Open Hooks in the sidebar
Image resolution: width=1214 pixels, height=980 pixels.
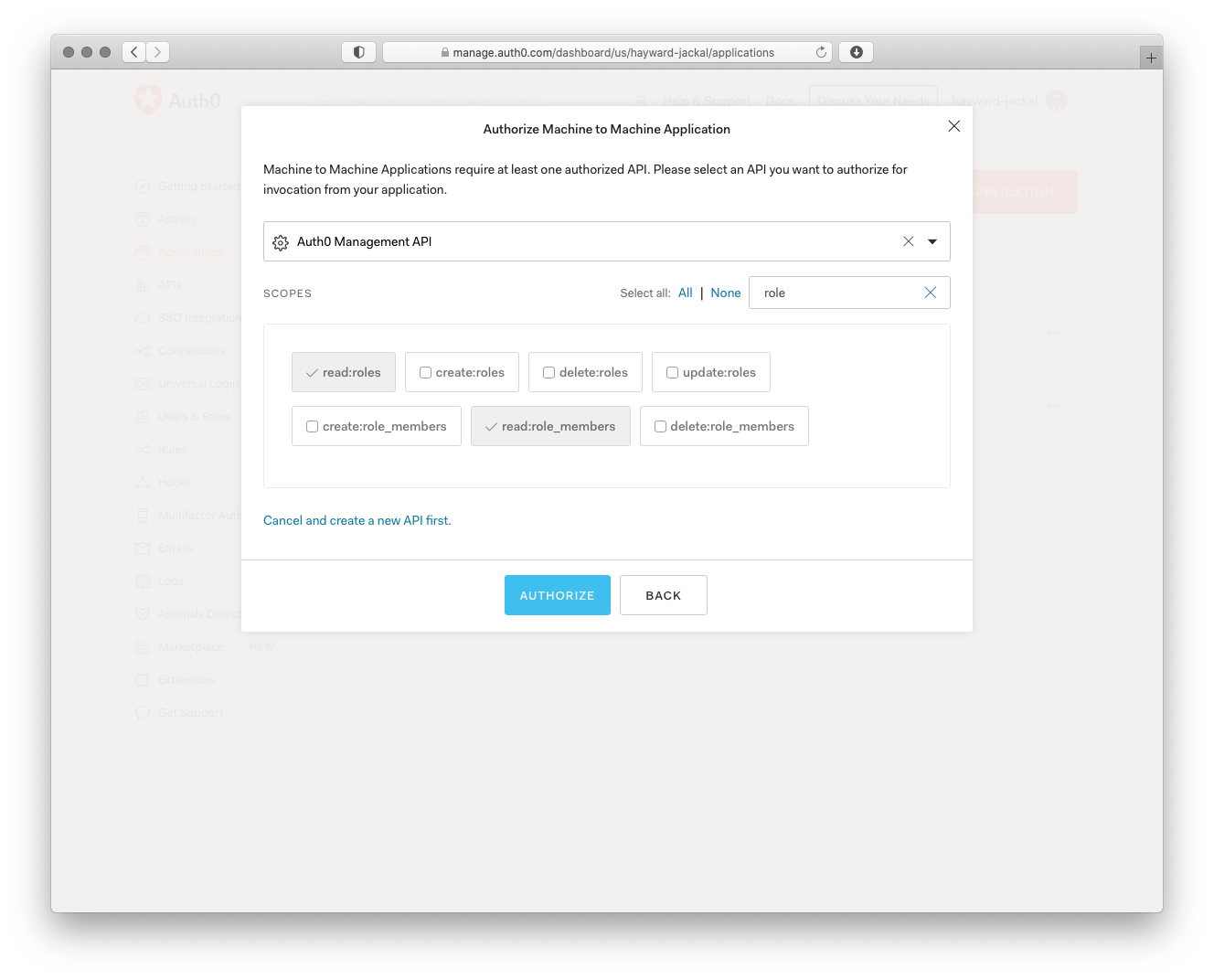tap(164, 483)
